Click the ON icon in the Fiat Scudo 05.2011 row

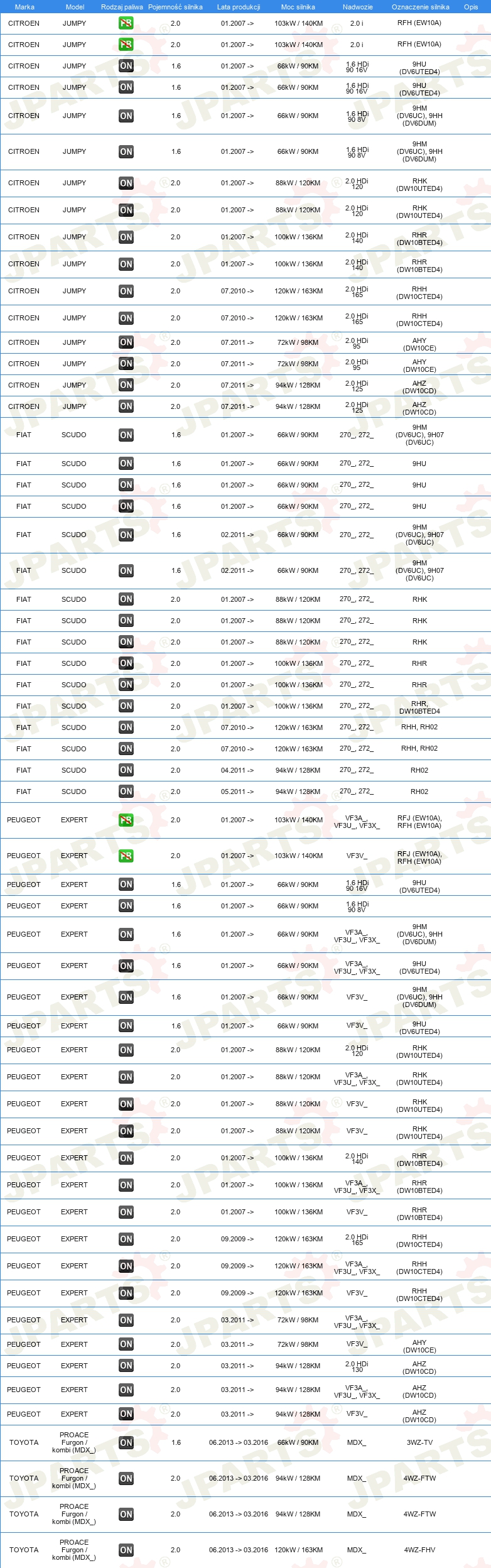coord(126,792)
